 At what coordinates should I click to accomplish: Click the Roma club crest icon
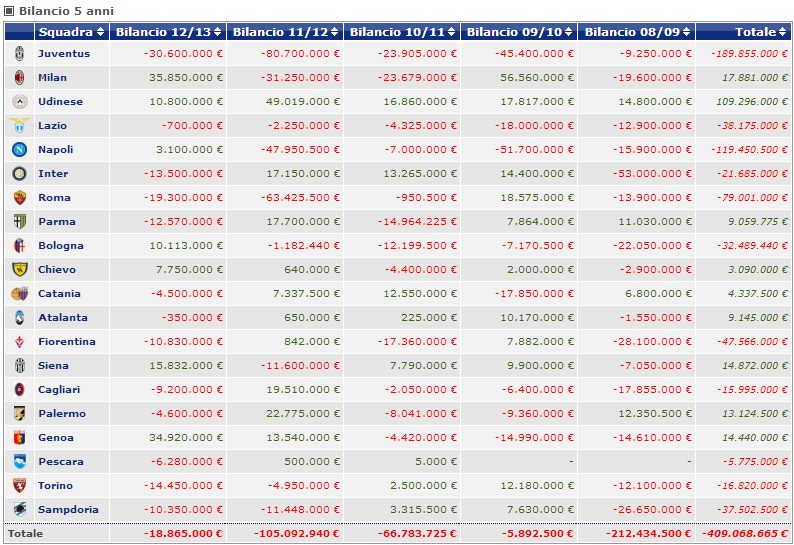(x=19, y=198)
